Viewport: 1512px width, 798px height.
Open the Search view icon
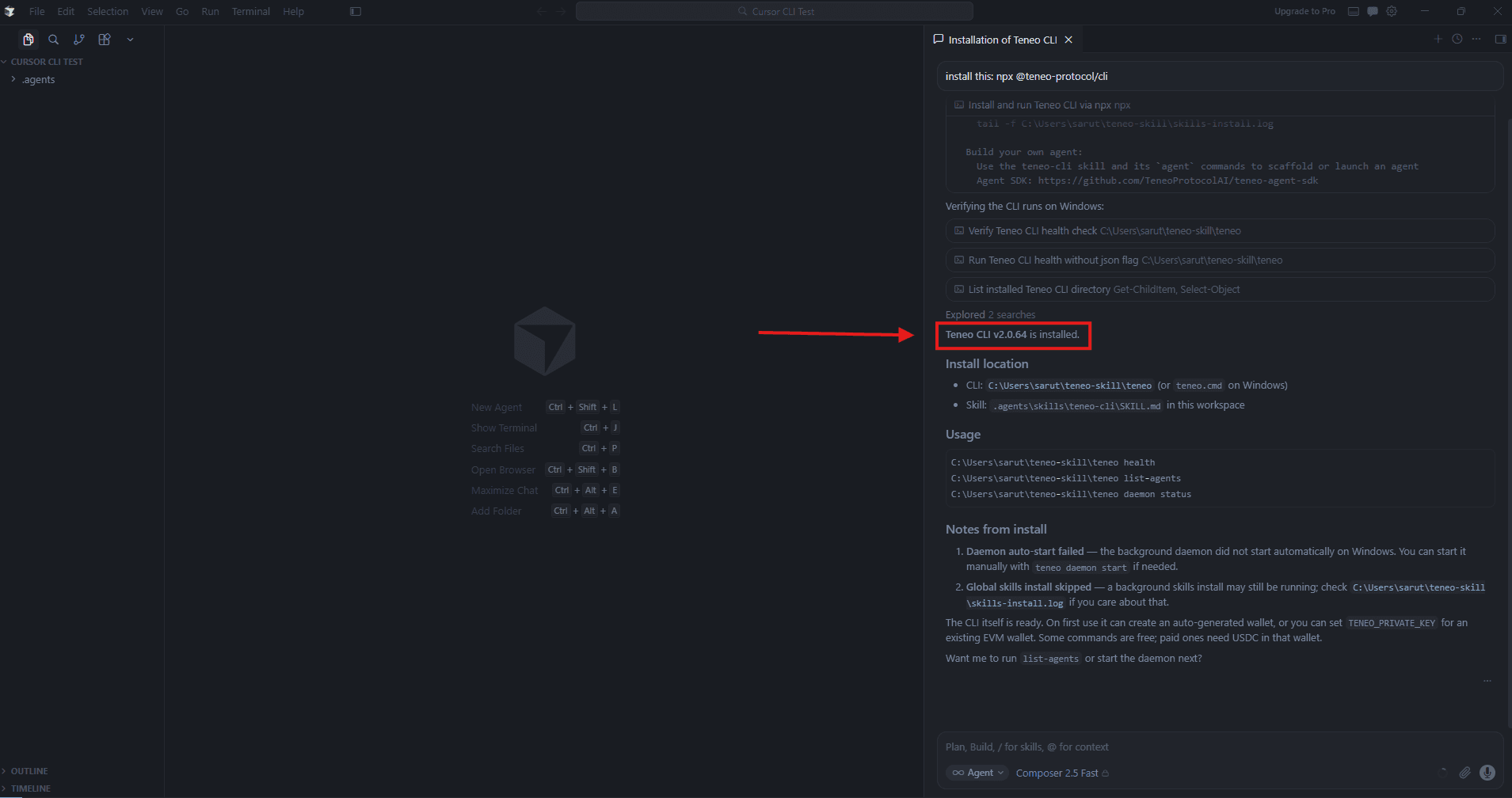pos(54,40)
